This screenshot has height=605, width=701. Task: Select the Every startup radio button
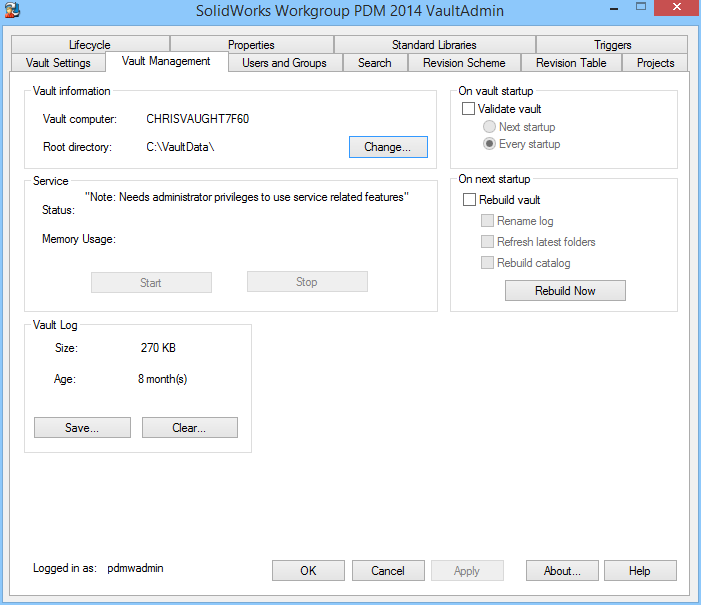click(x=489, y=144)
